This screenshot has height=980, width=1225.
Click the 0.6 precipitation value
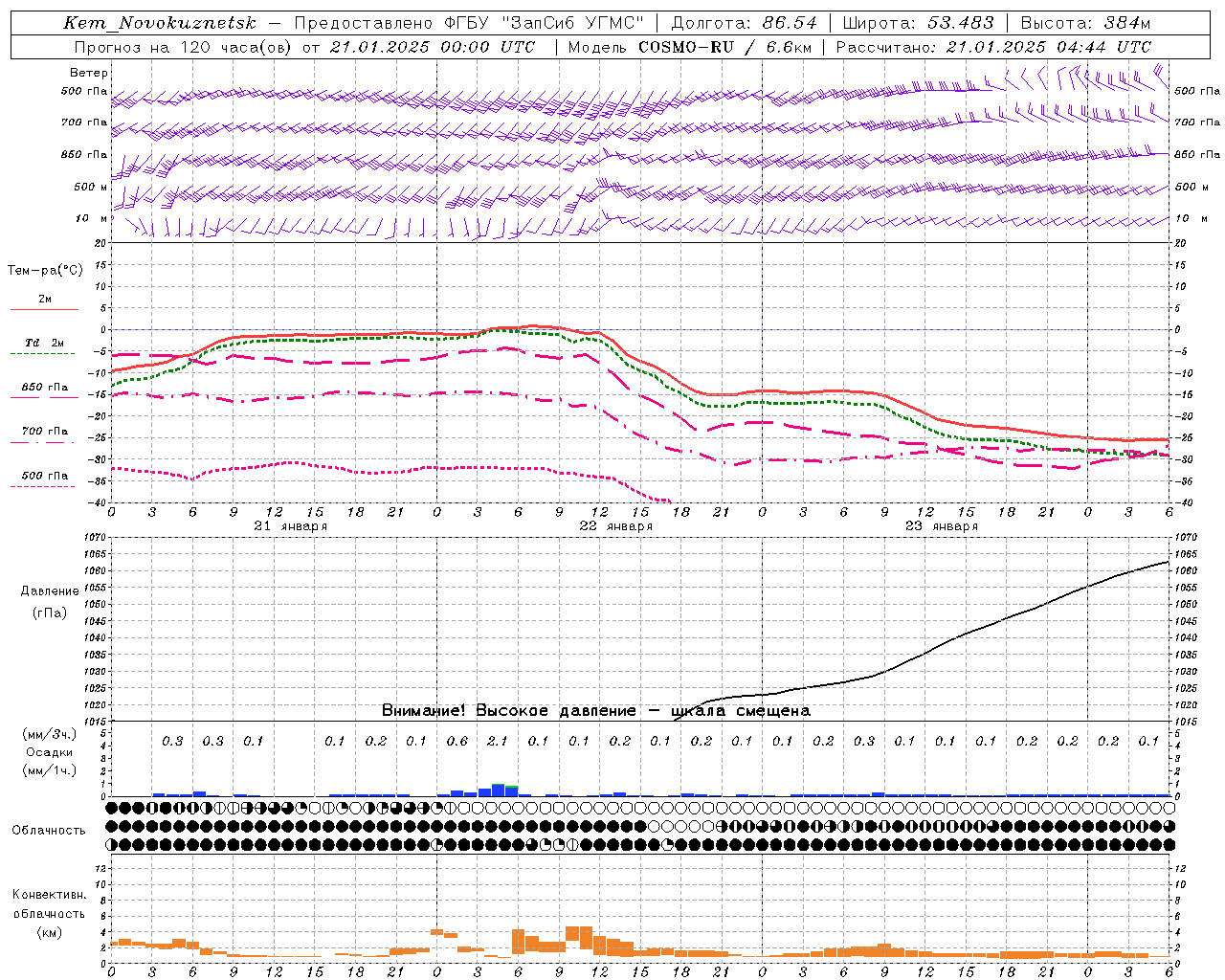click(x=457, y=741)
